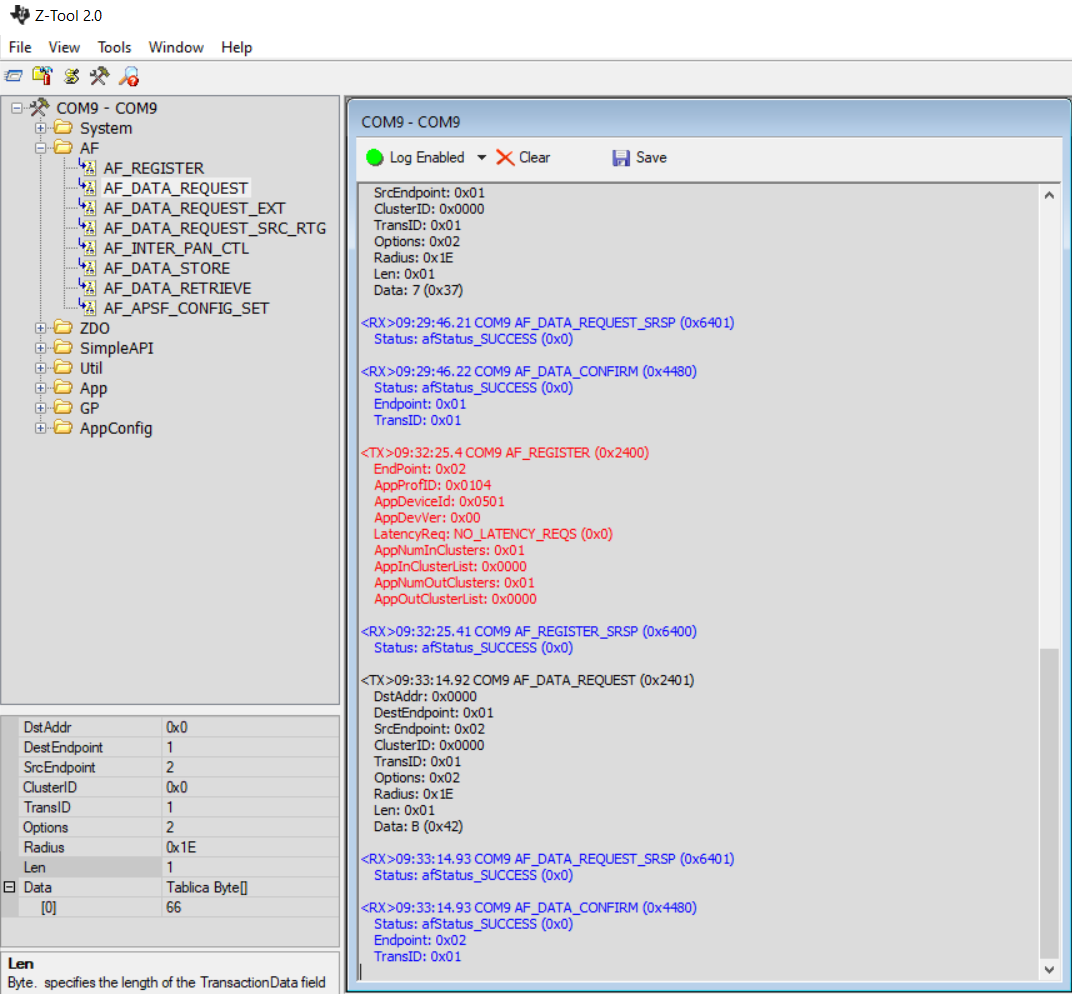The image size is (1072, 994).
Task: Click the Clear button to empty log
Action: click(x=532, y=157)
